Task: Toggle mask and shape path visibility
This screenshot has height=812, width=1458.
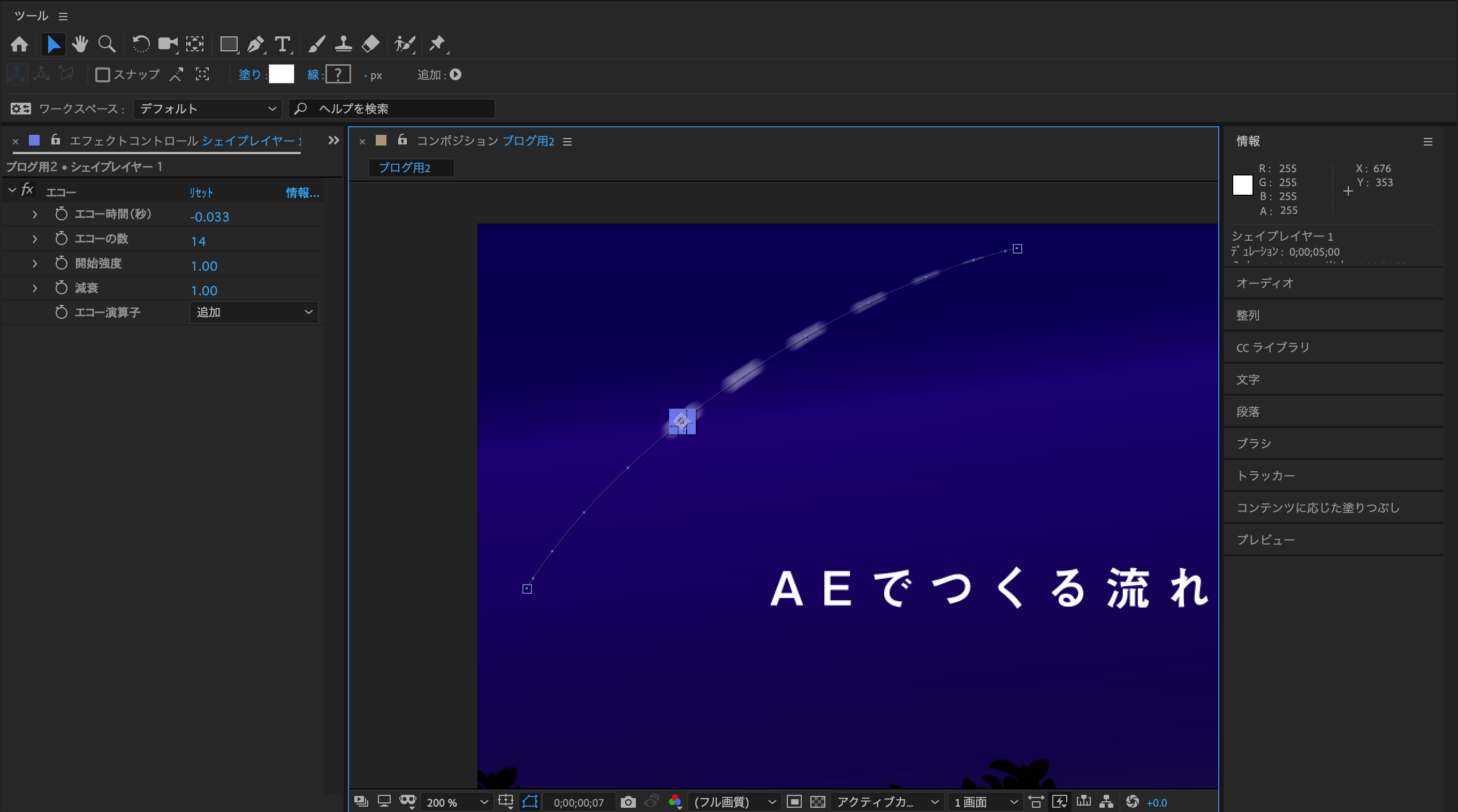Action: [530, 802]
